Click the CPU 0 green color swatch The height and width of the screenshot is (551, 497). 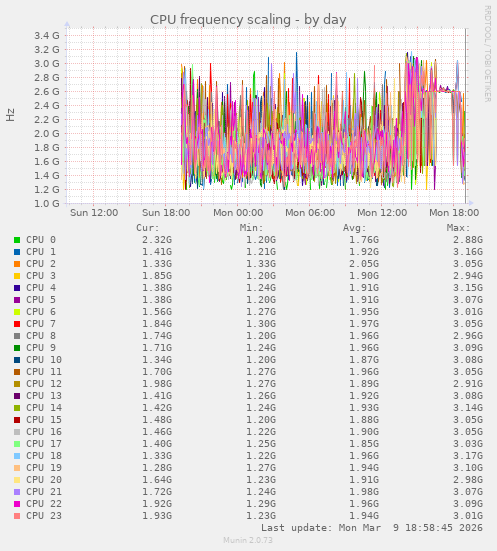point(17,240)
